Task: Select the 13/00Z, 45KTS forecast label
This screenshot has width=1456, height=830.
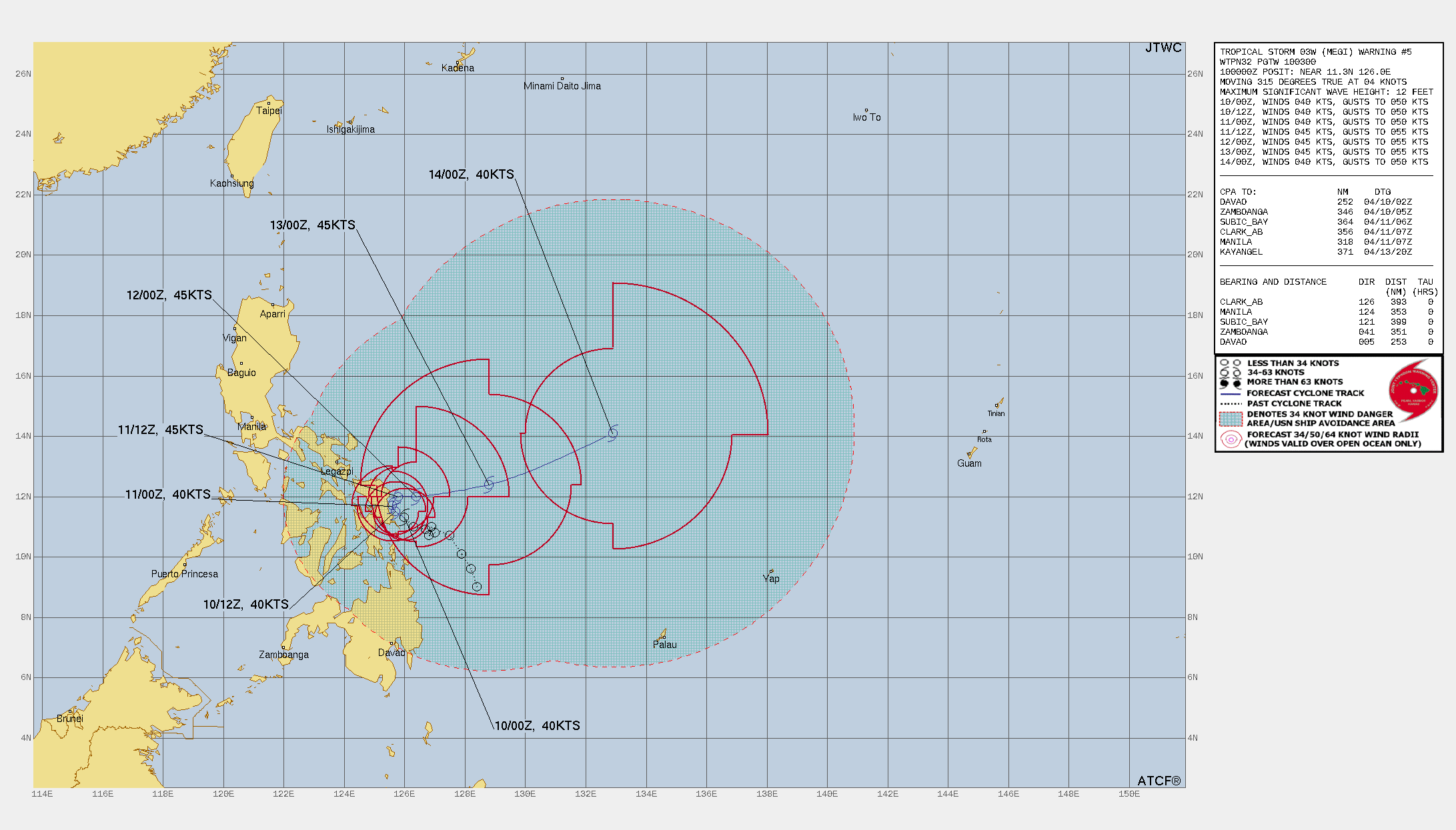Action: coord(312,225)
